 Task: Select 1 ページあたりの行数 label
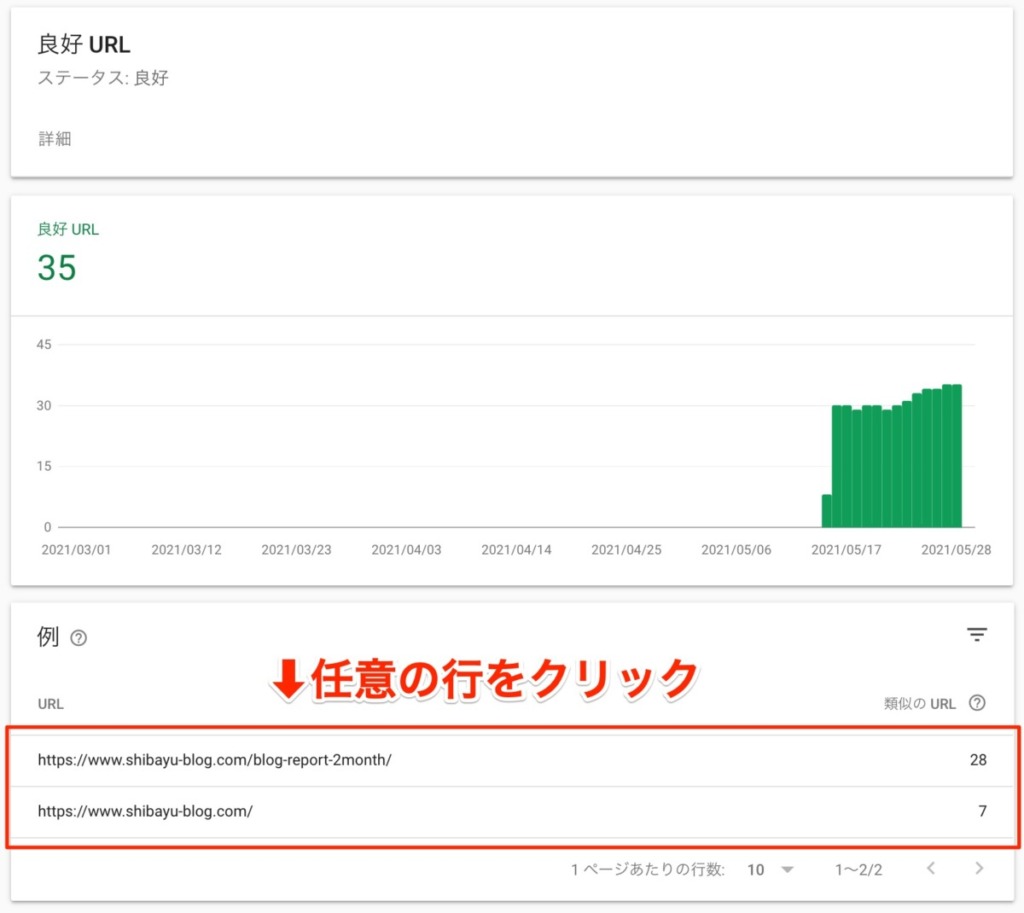(647, 869)
